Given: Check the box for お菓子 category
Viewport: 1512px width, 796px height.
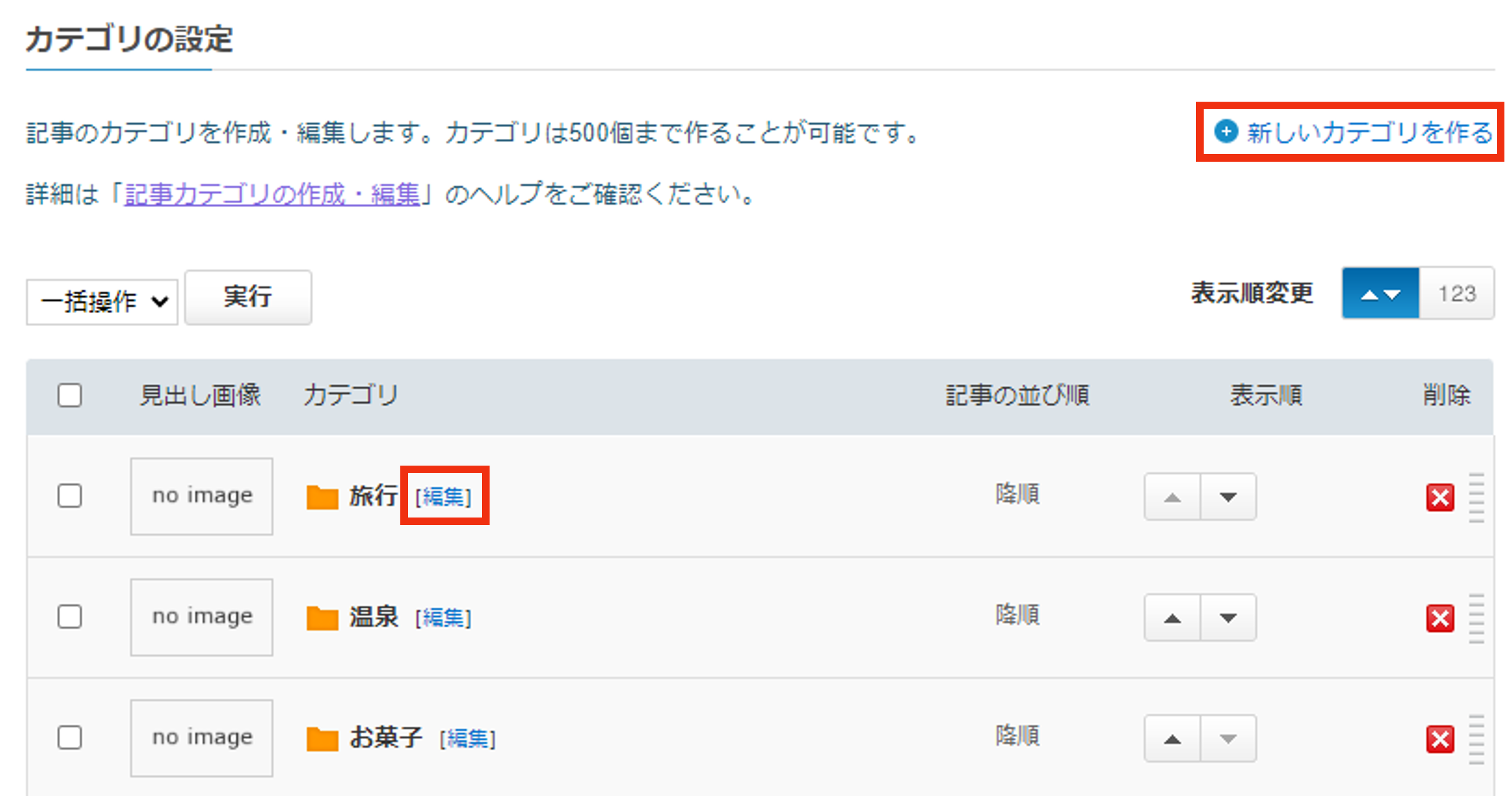Looking at the screenshot, I should [70, 738].
